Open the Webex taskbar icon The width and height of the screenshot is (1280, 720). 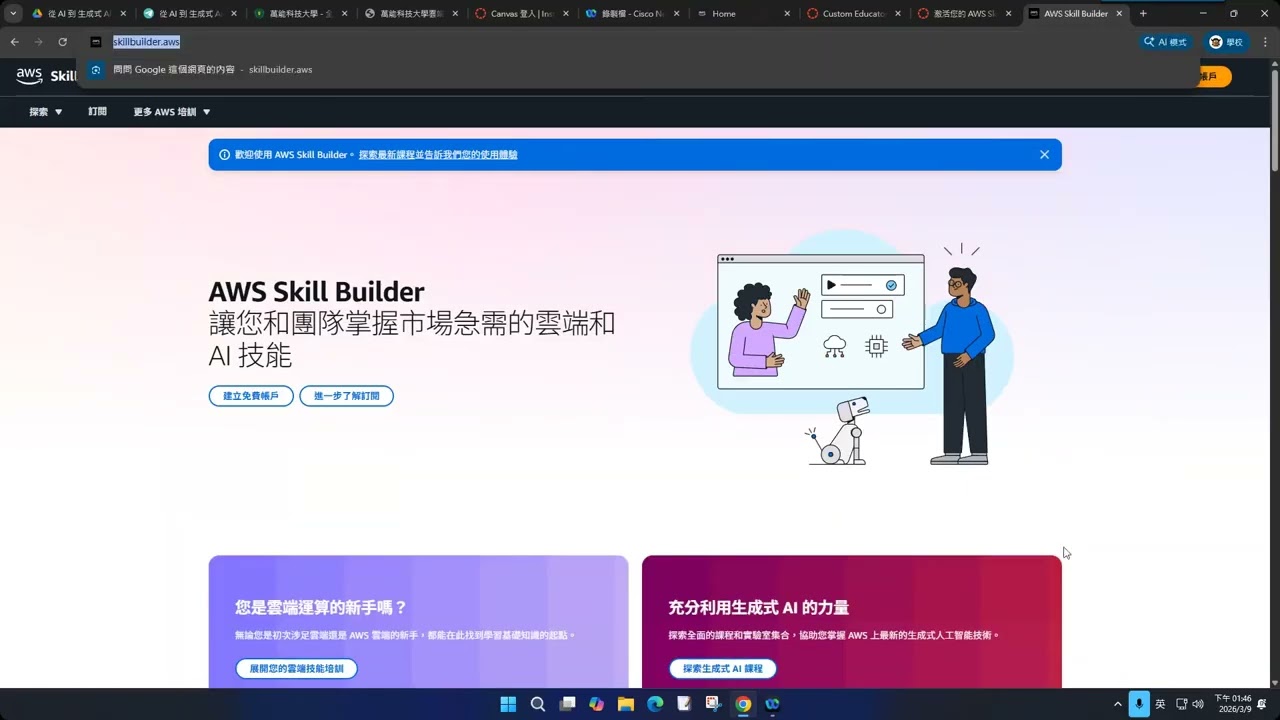(772, 704)
